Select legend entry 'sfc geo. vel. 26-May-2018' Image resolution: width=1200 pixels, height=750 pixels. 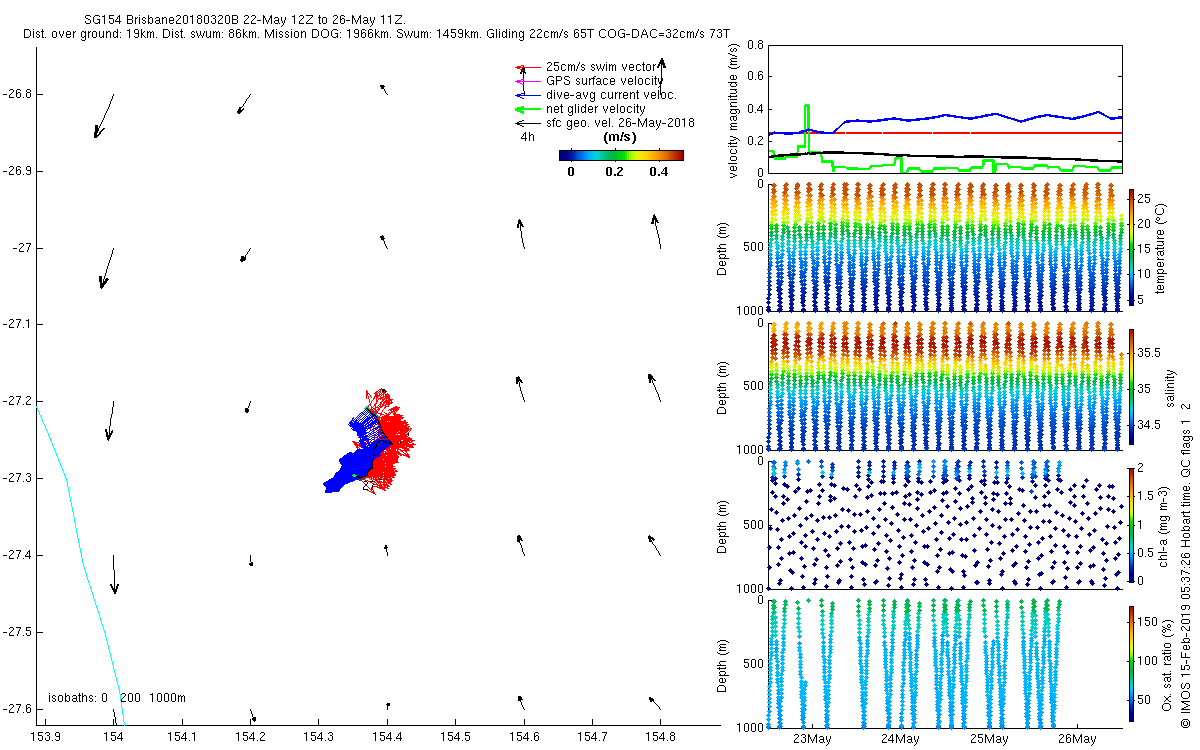(x=620, y=123)
